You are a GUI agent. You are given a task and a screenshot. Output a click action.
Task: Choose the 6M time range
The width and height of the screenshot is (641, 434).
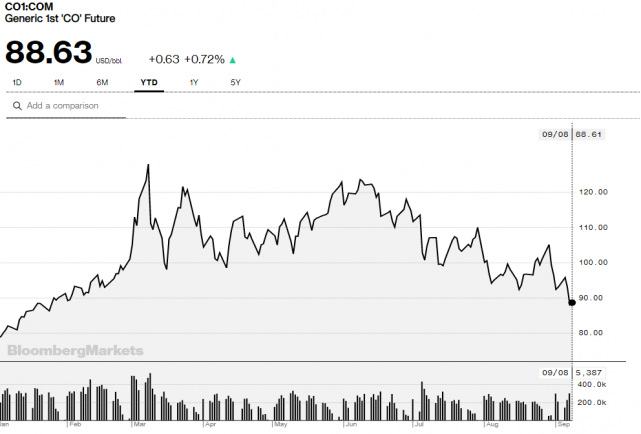tap(102, 81)
